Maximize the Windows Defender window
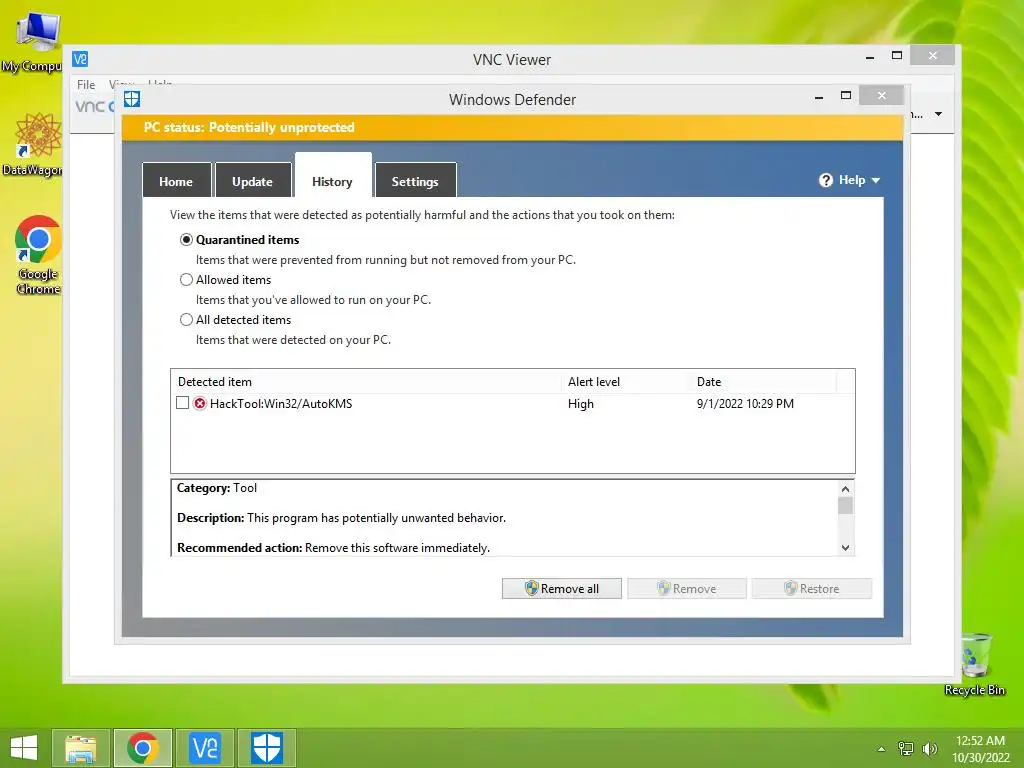 click(846, 95)
